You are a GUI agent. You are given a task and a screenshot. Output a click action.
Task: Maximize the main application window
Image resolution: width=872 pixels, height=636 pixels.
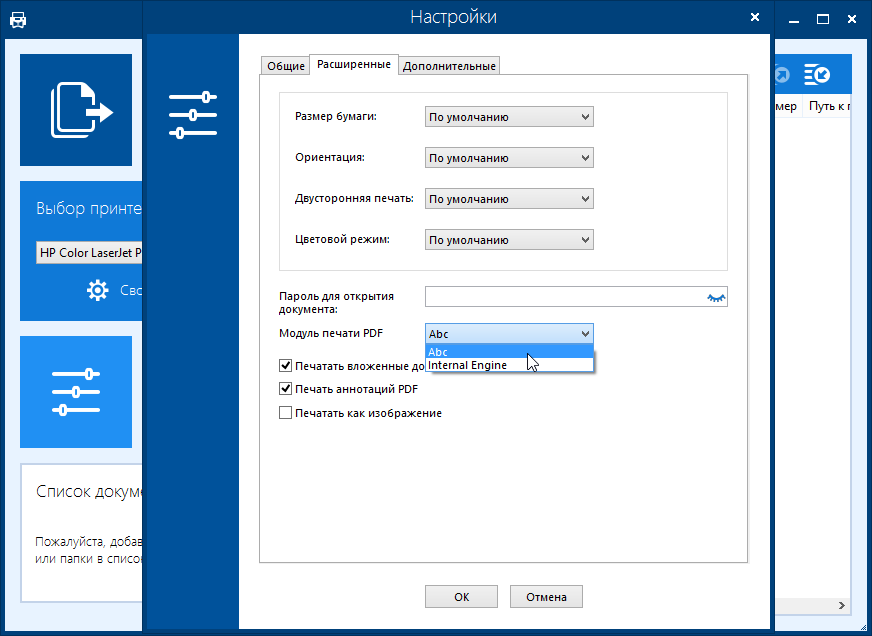823,19
